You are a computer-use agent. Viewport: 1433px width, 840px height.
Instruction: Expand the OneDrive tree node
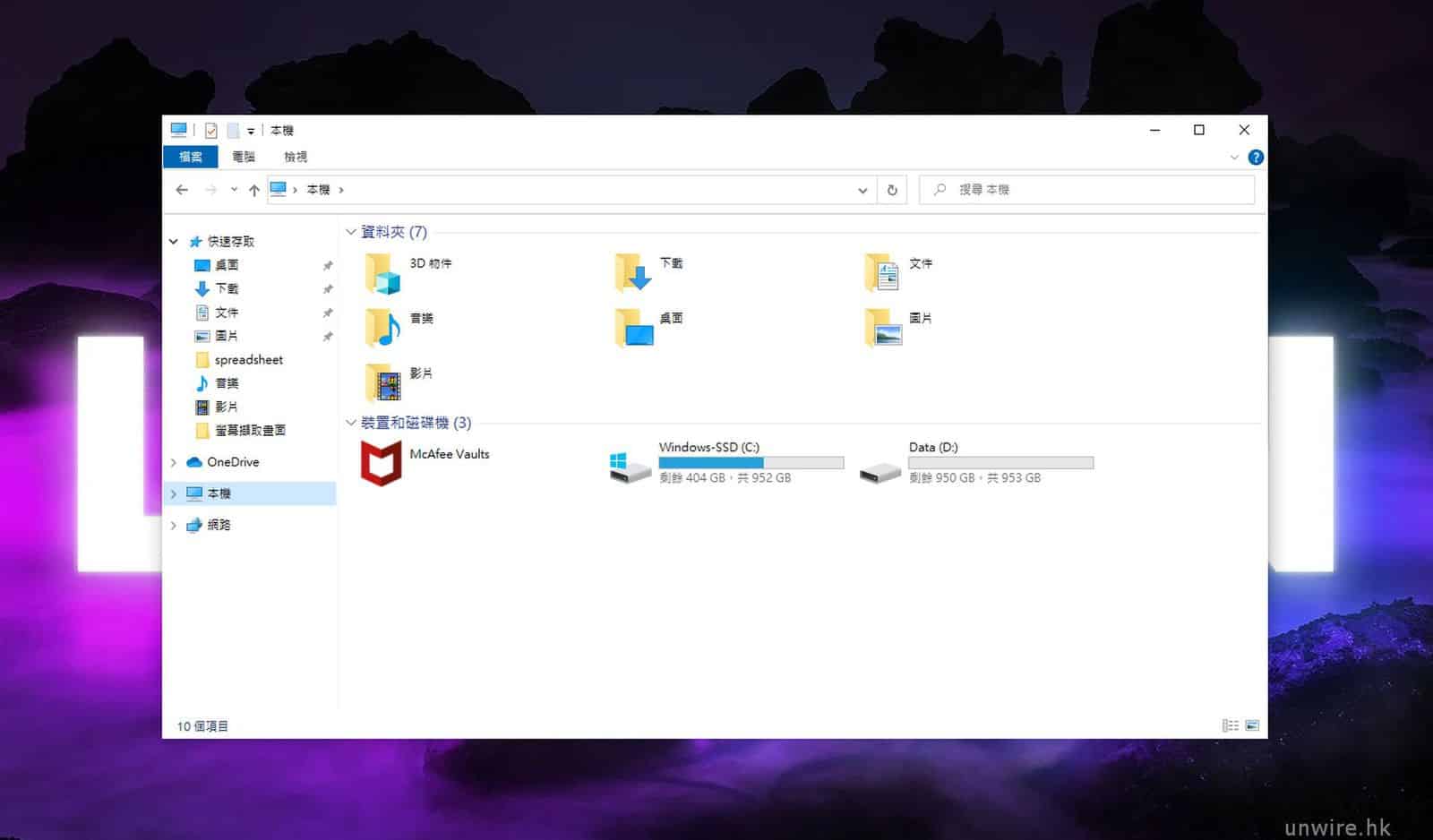(174, 462)
